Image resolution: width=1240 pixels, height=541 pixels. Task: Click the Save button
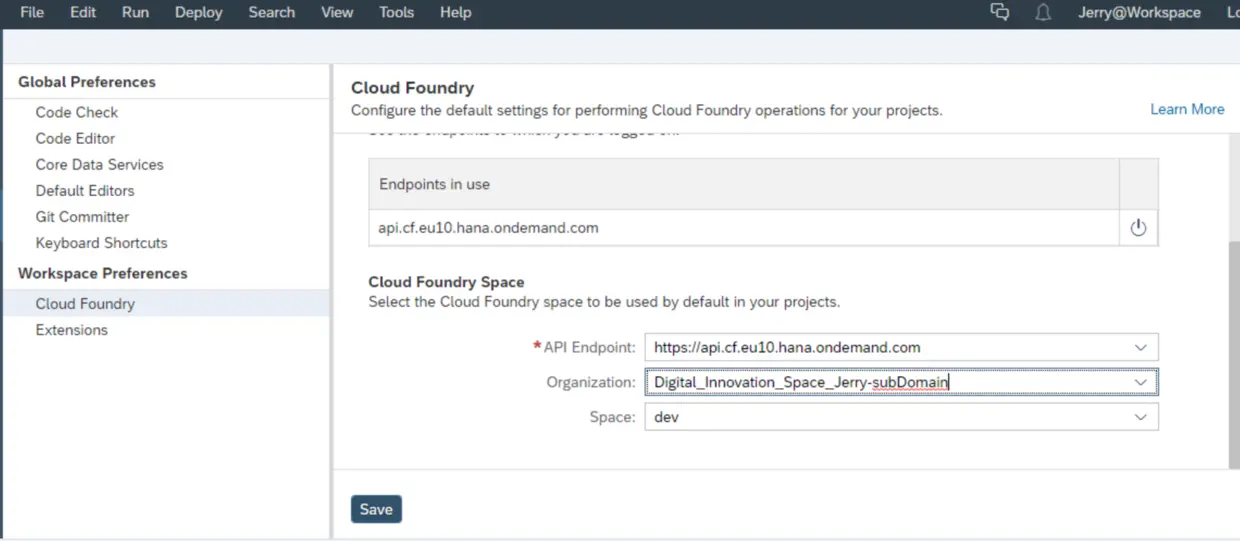(x=376, y=509)
